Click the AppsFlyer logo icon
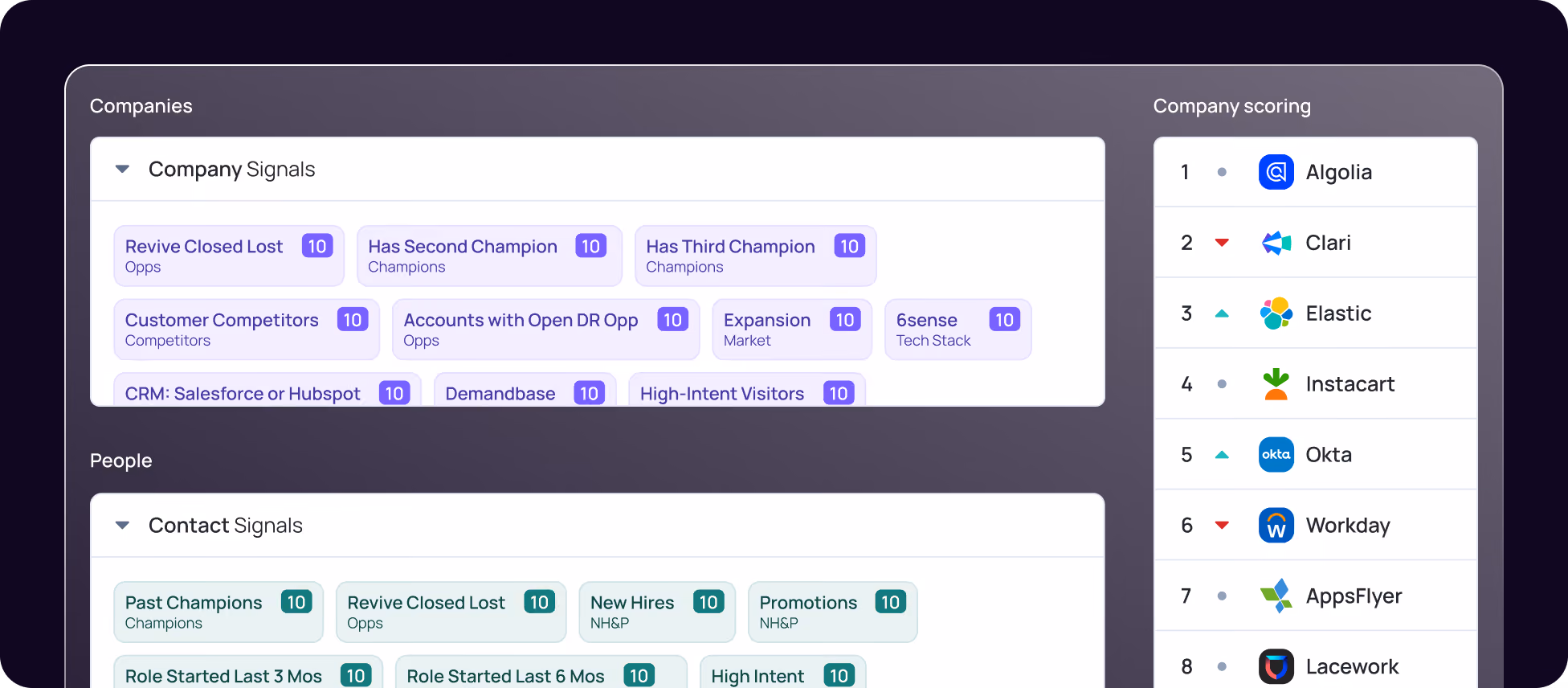Image resolution: width=1568 pixels, height=688 pixels. tap(1276, 596)
